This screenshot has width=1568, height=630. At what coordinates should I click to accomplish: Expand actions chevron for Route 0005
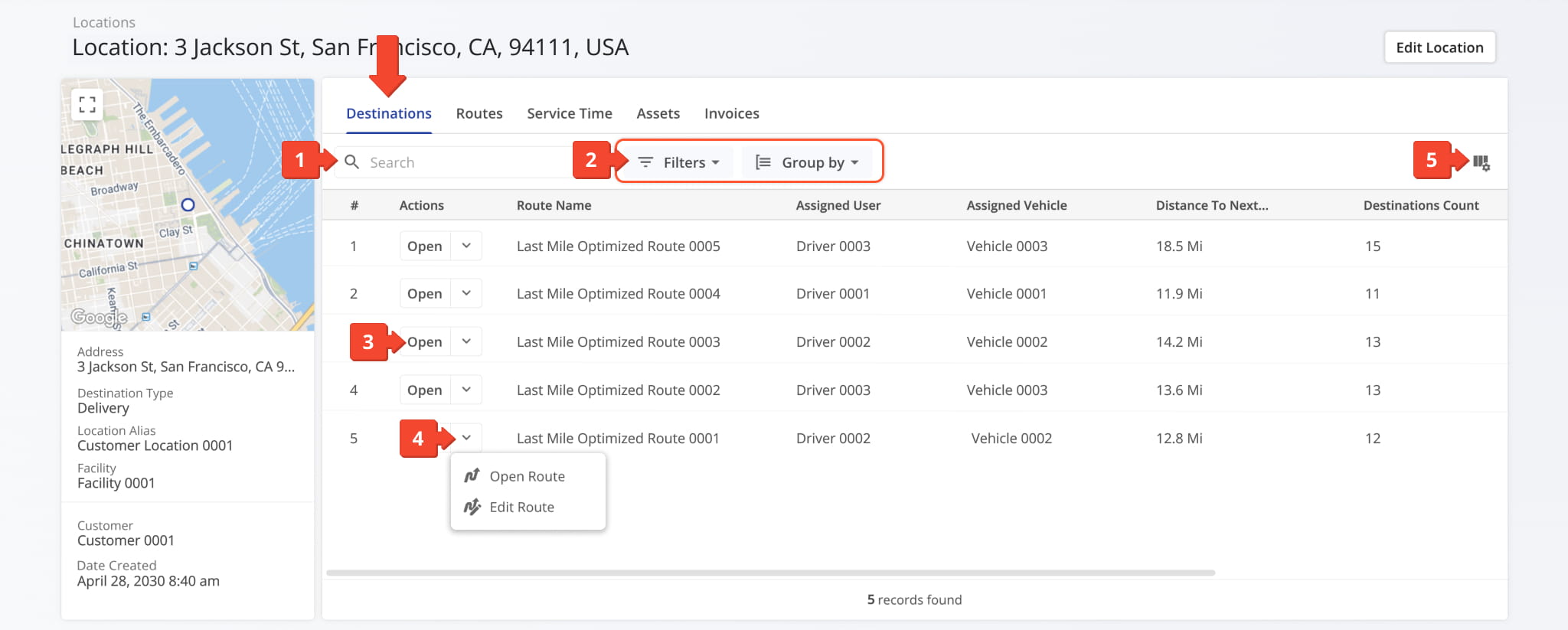pos(466,246)
